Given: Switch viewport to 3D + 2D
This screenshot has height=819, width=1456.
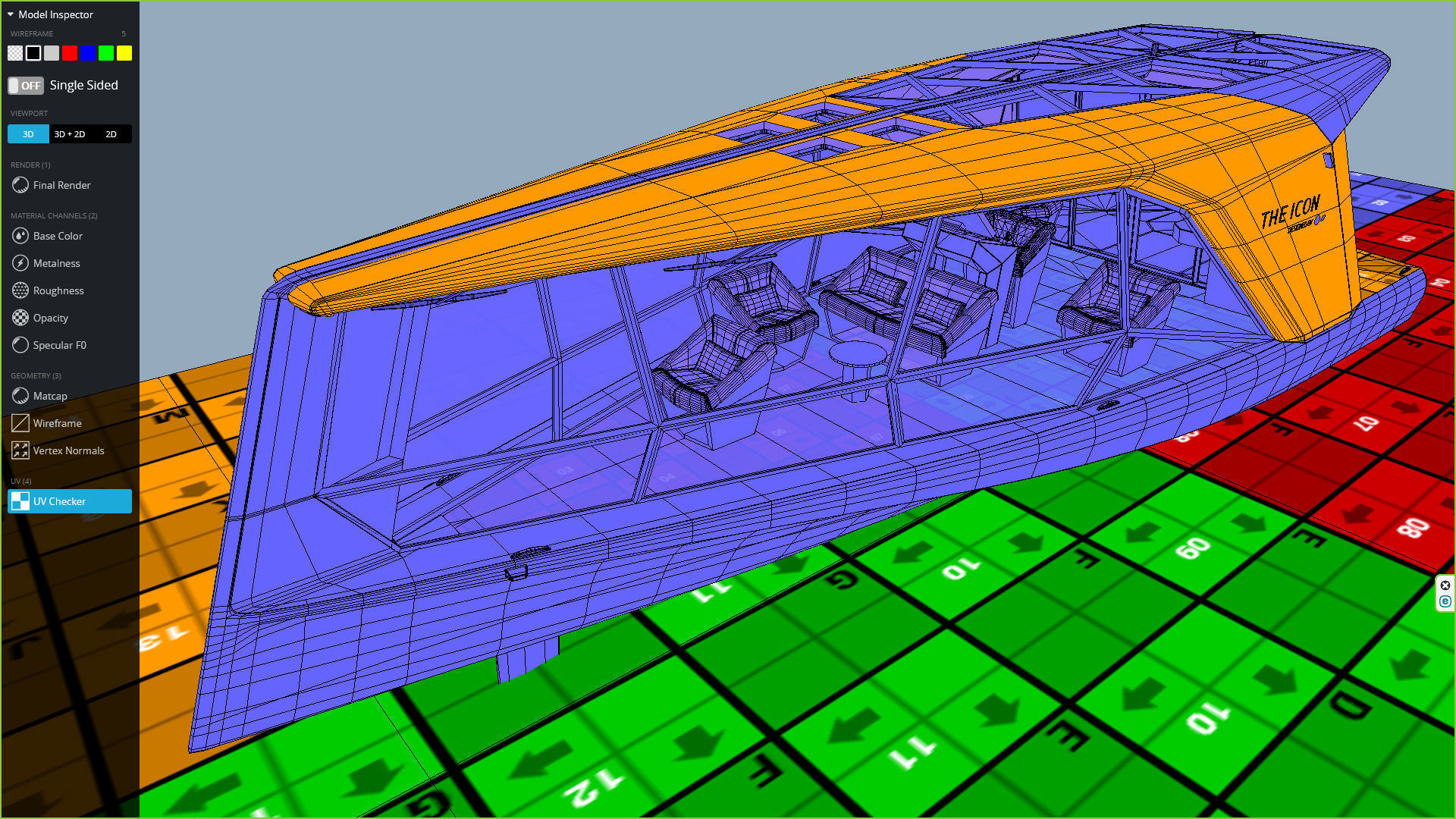Looking at the screenshot, I should 70,134.
